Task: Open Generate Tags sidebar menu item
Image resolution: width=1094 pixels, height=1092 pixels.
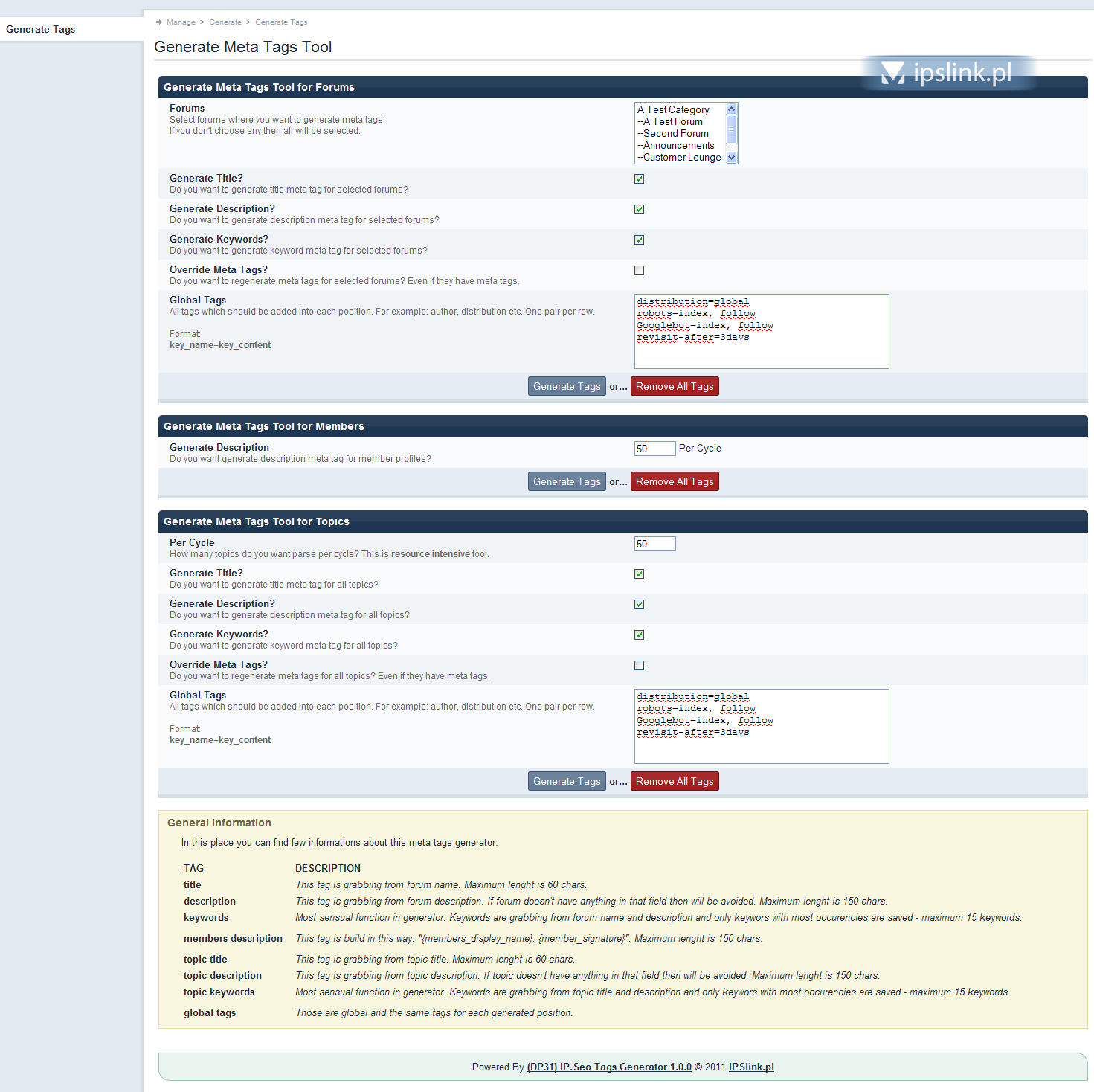Action: tap(41, 30)
